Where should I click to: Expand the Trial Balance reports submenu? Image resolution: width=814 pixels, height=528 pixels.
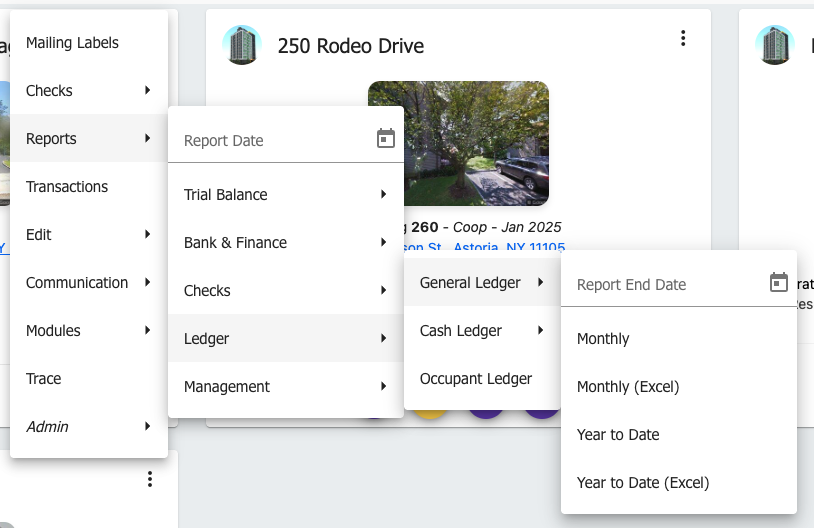286,194
